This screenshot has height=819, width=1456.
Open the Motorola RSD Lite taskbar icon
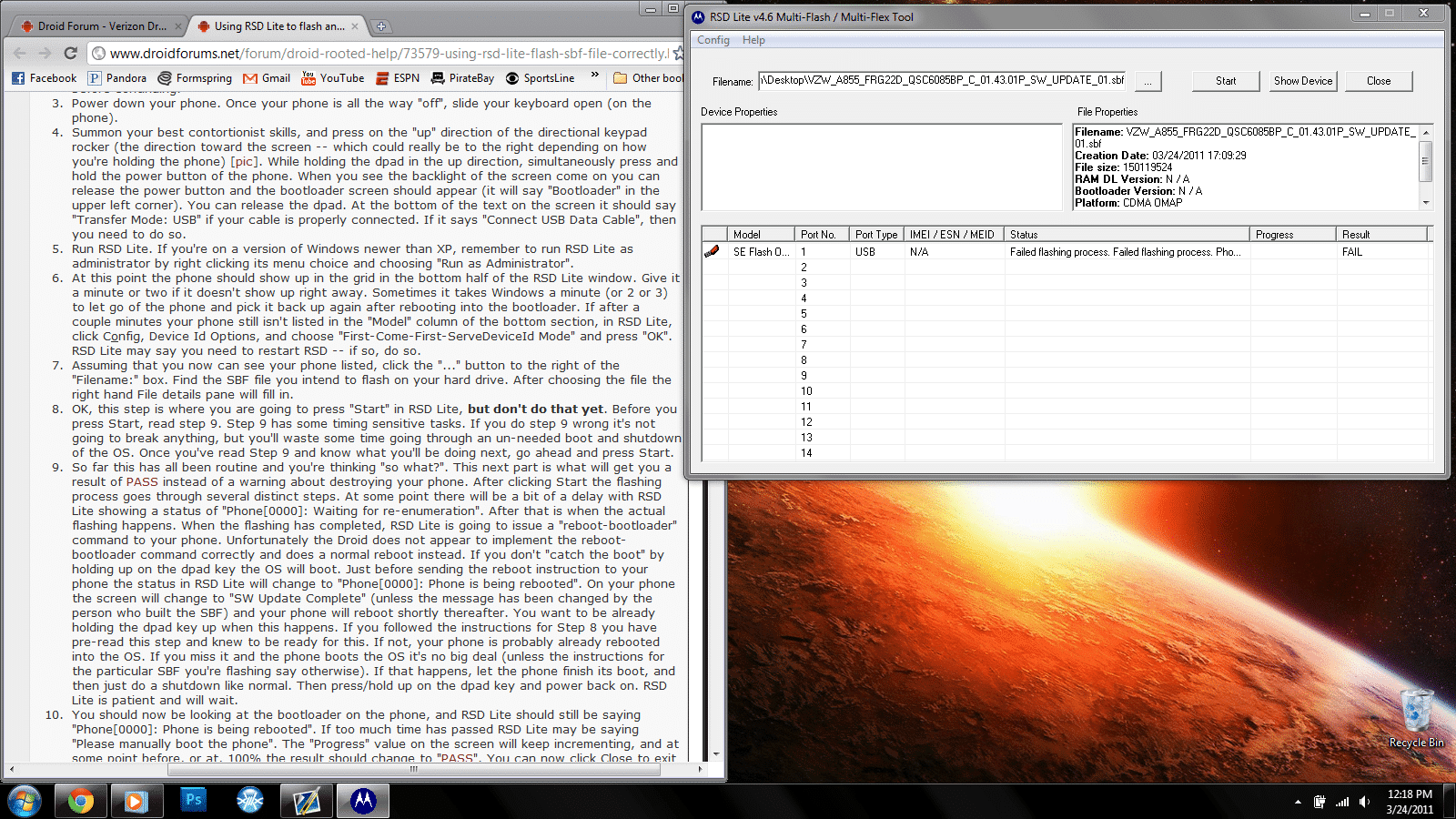363,801
